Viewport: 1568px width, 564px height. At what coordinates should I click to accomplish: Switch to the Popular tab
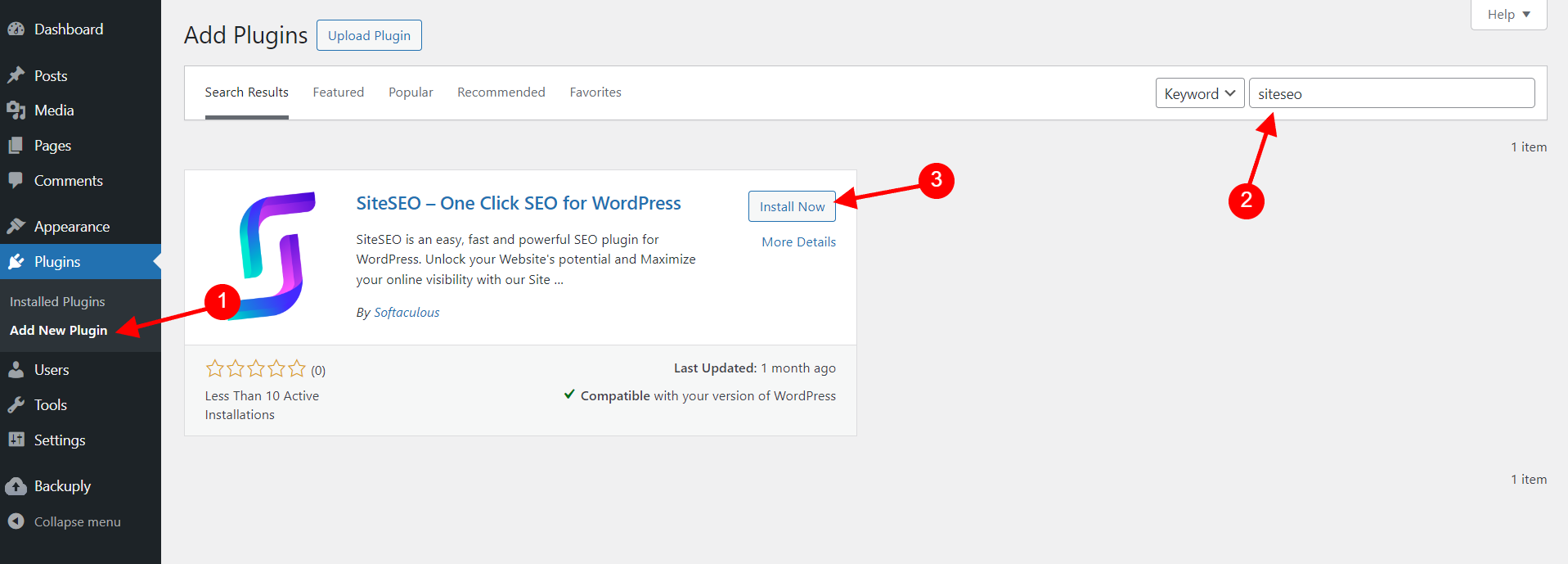(x=411, y=92)
